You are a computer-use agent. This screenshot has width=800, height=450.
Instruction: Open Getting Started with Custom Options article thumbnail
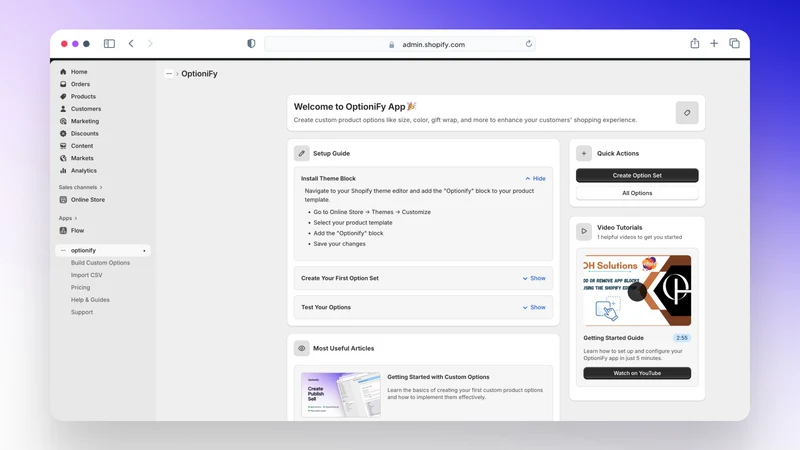(341, 395)
